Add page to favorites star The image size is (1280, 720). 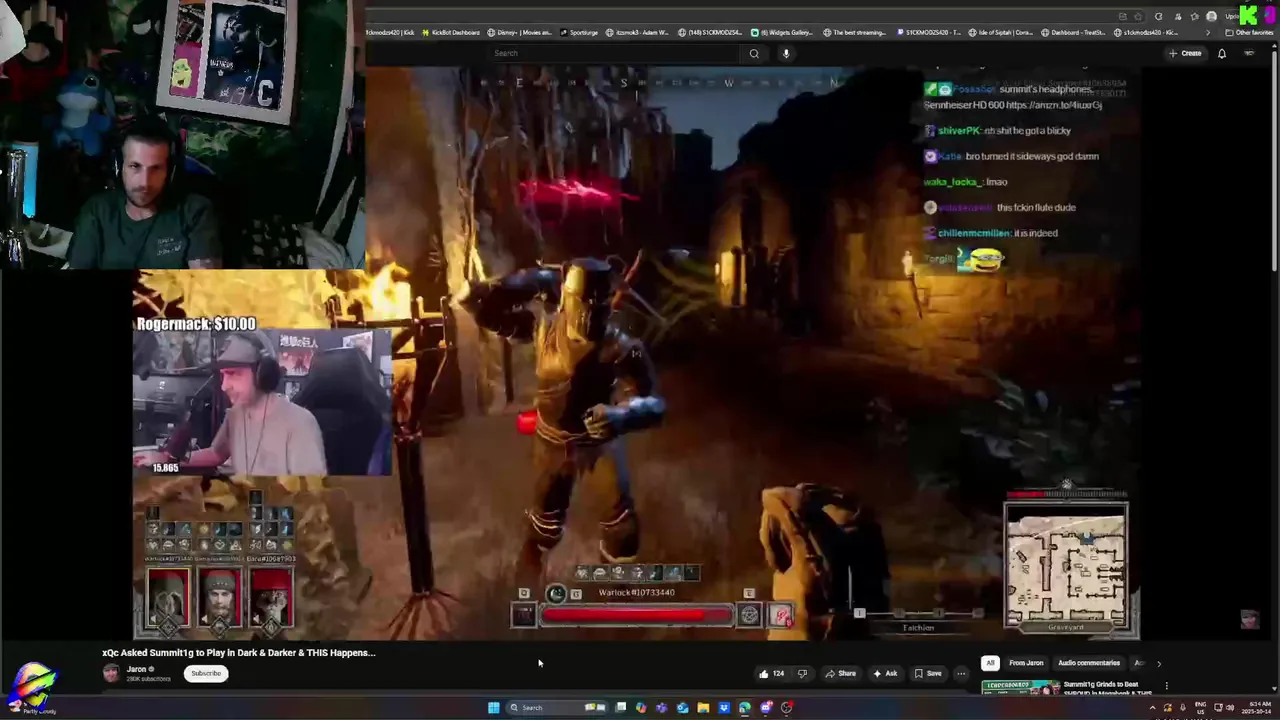pyautogui.click(x=1138, y=17)
